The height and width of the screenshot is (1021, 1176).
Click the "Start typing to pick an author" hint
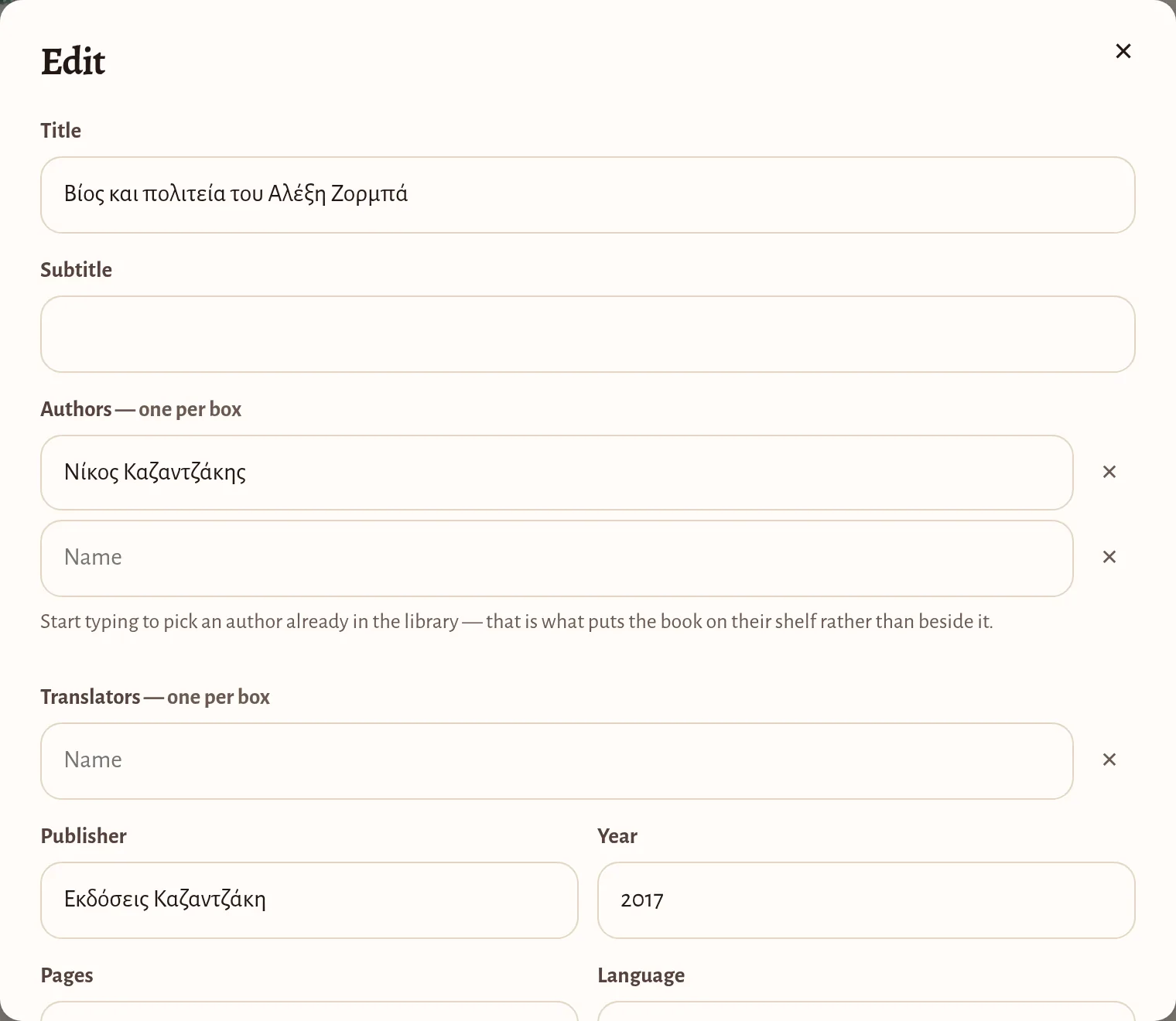point(517,622)
